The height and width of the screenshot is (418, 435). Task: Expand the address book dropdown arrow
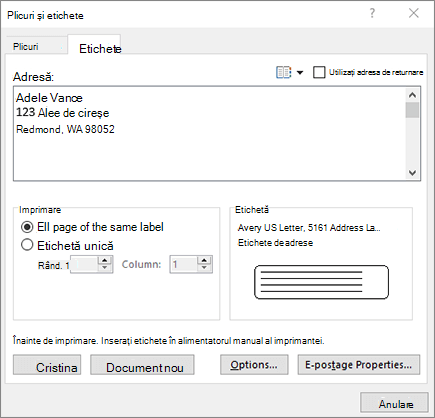[300, 72]
